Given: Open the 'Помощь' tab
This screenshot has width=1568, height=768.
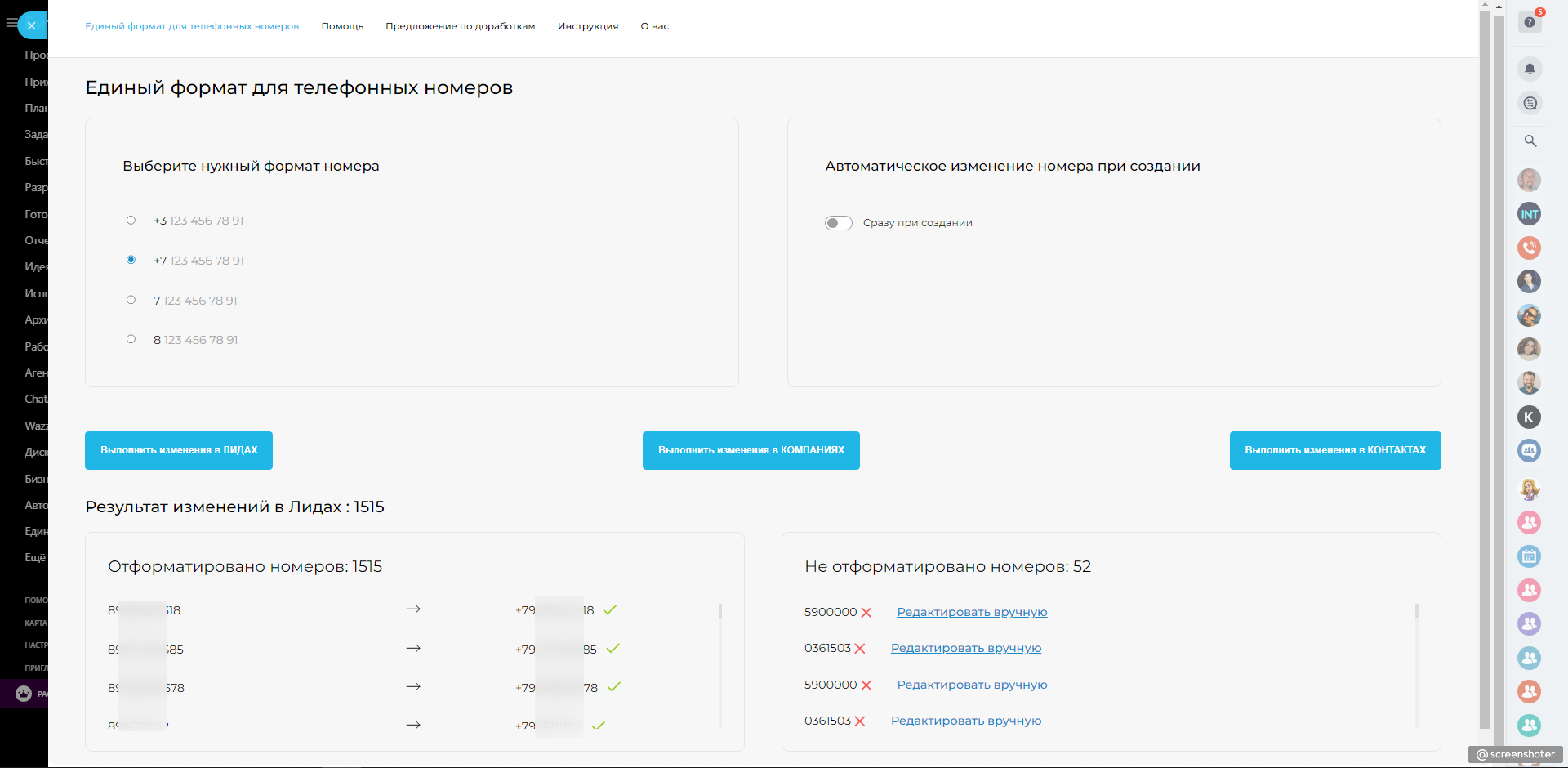Looking at the screenshot, I should click(x=342, y=26).
